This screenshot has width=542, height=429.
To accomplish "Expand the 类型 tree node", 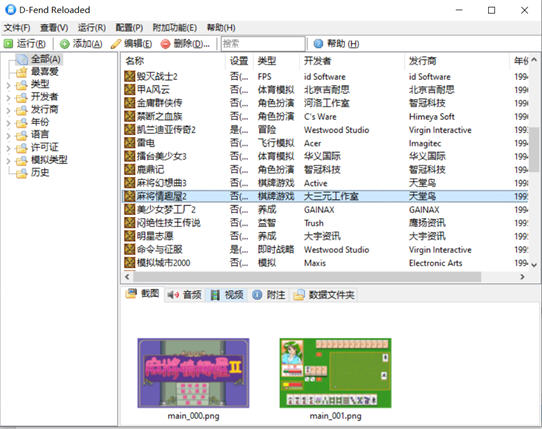I will [9, 85].
